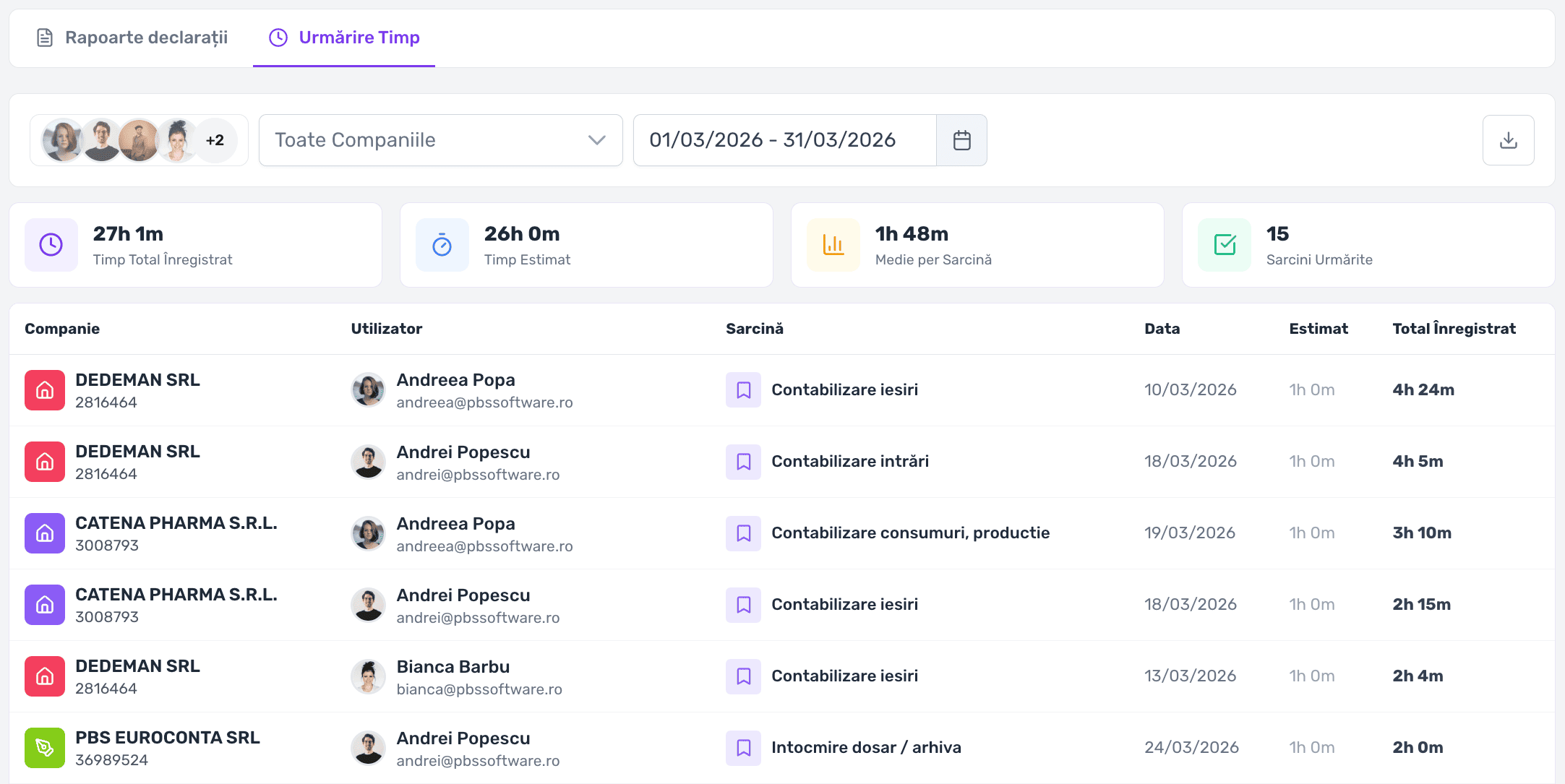Expand the +2 additional users badge
This screenshot has width=1565, height=784.
(x=215, y=140)
